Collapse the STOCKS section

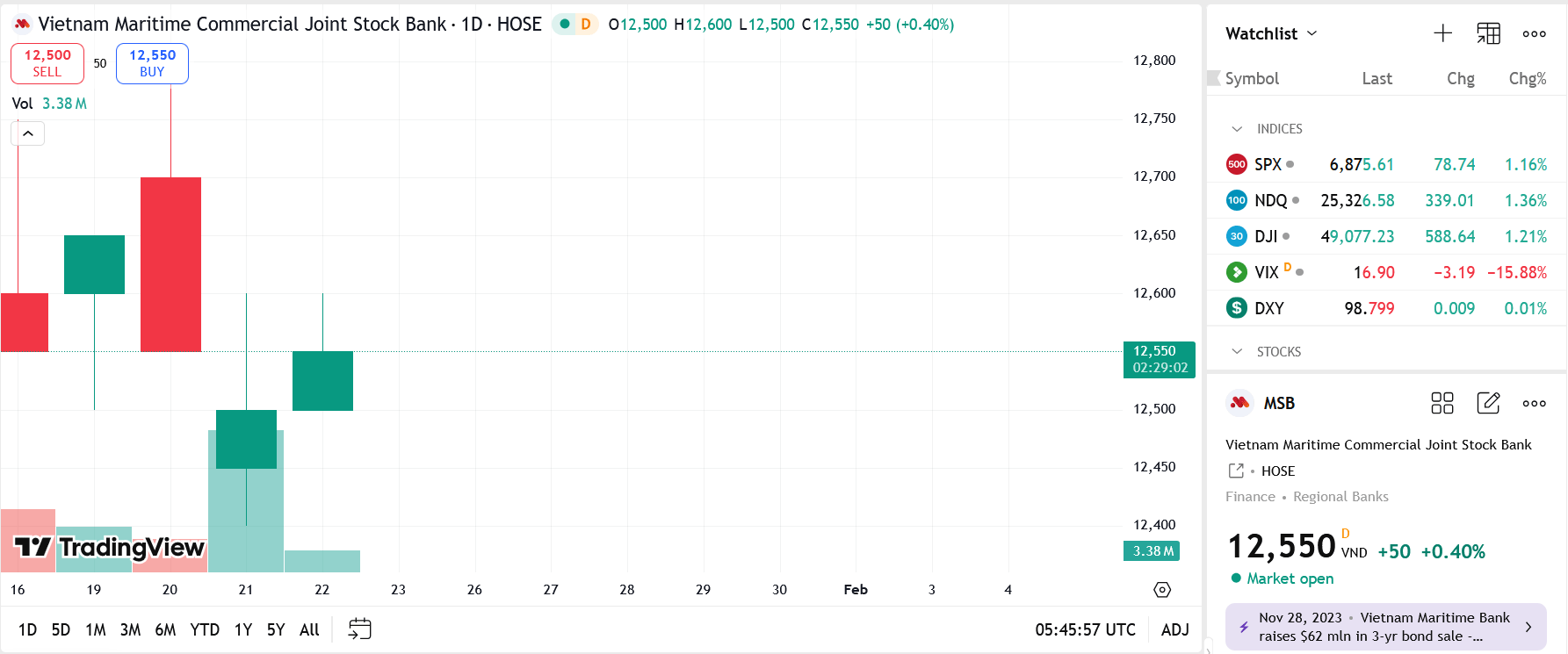click(1237, 352)
